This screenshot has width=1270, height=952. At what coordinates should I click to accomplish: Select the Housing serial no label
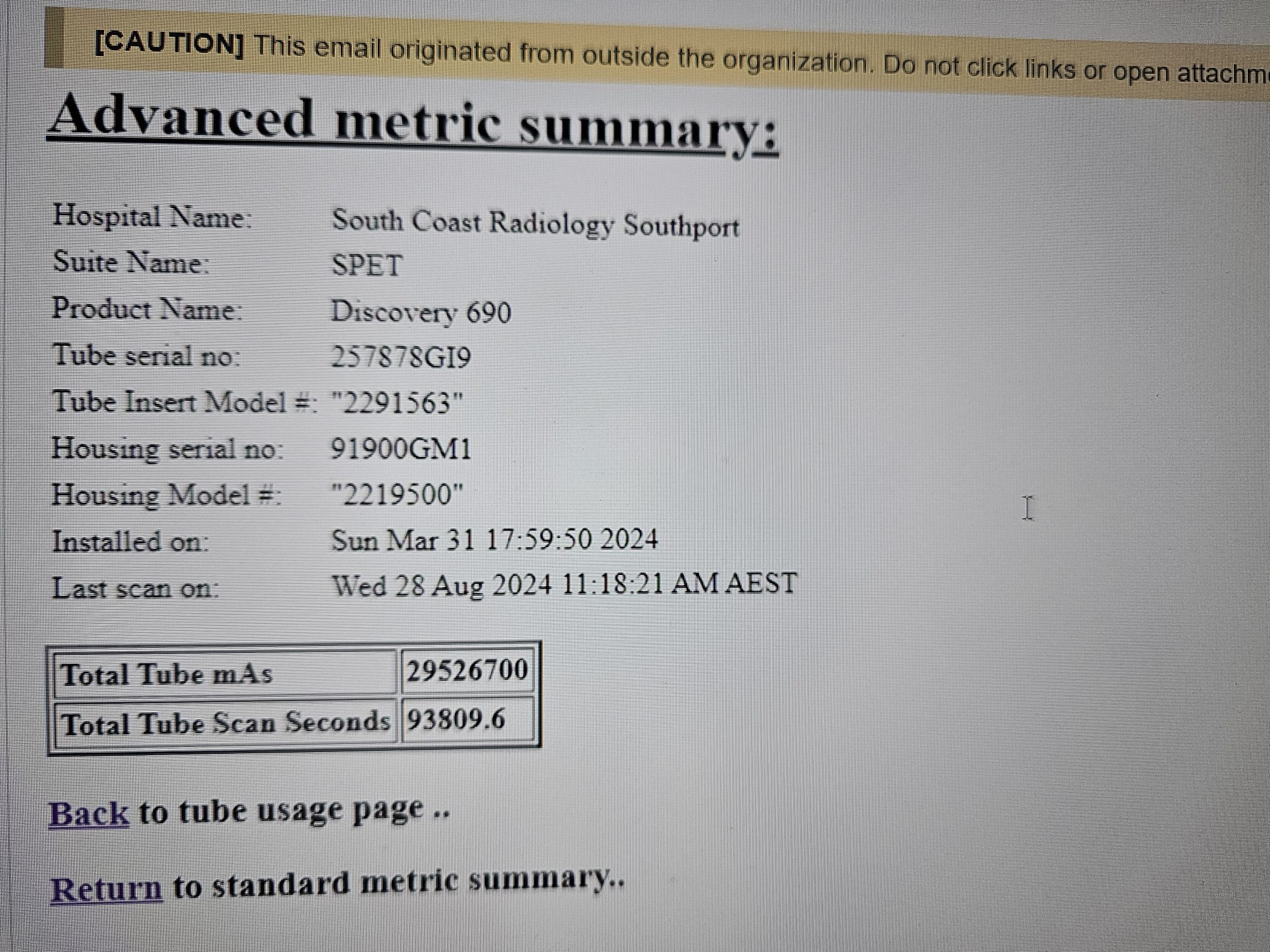[168, 449]
